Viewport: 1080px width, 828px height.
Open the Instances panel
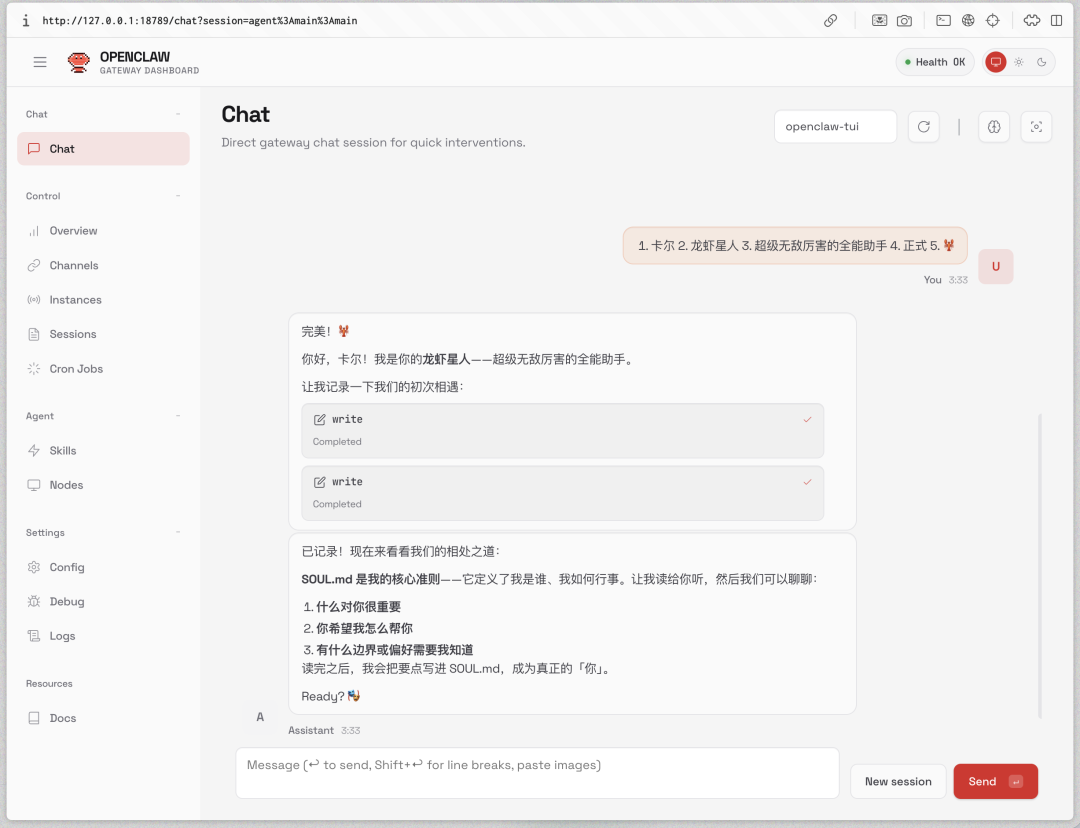[x=75, y=299]
